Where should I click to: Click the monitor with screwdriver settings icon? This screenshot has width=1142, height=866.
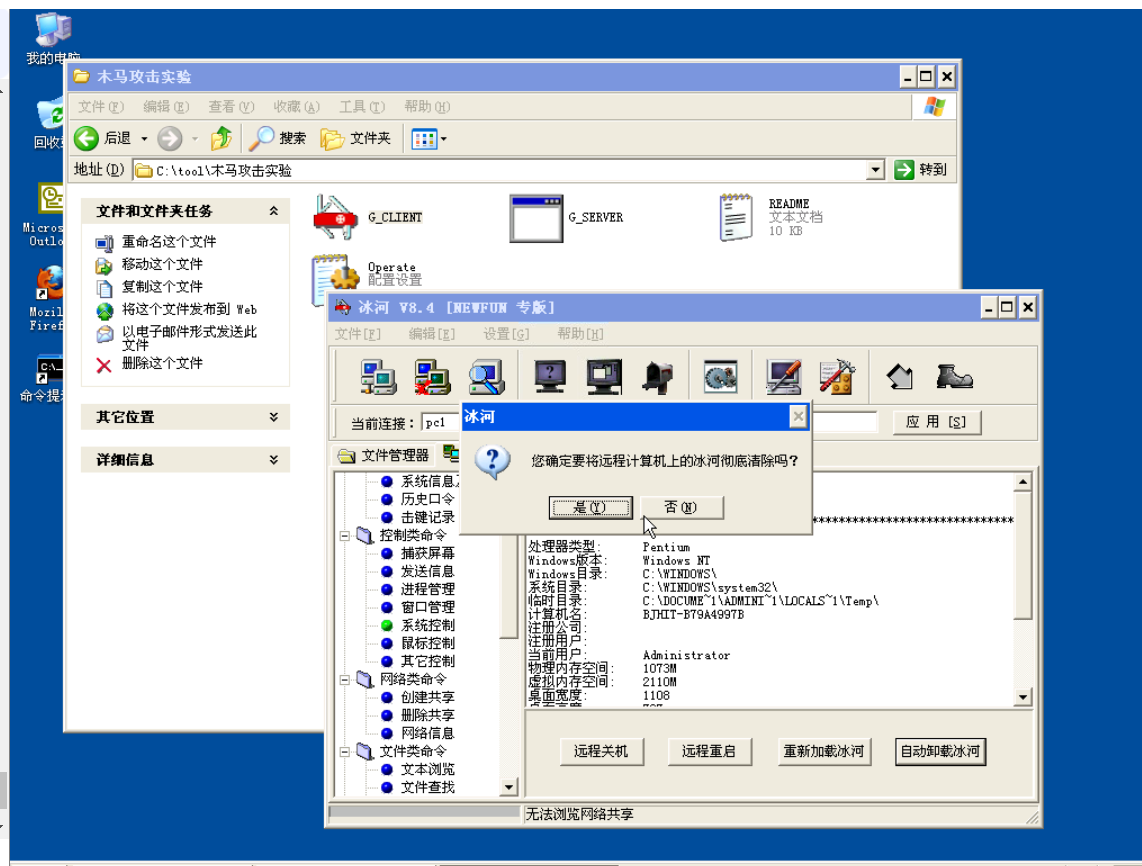(784, 377)
